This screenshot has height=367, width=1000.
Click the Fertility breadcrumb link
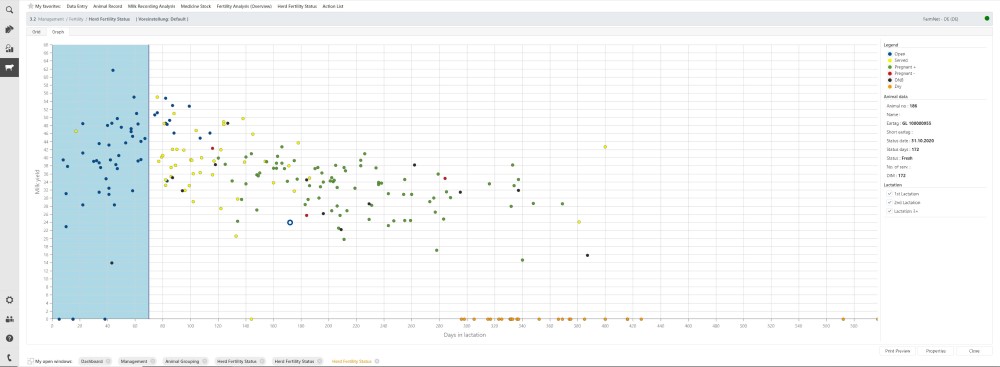[x=76, y=19]
